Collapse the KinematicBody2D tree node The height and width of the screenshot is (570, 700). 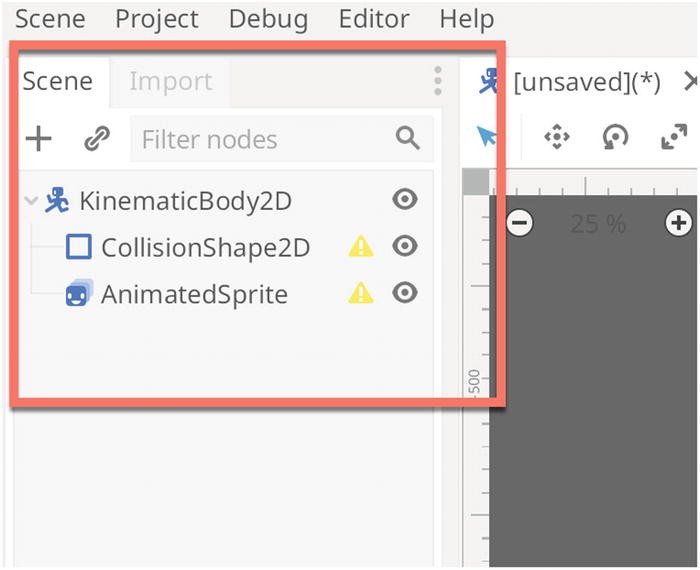[x=31, y=200]
